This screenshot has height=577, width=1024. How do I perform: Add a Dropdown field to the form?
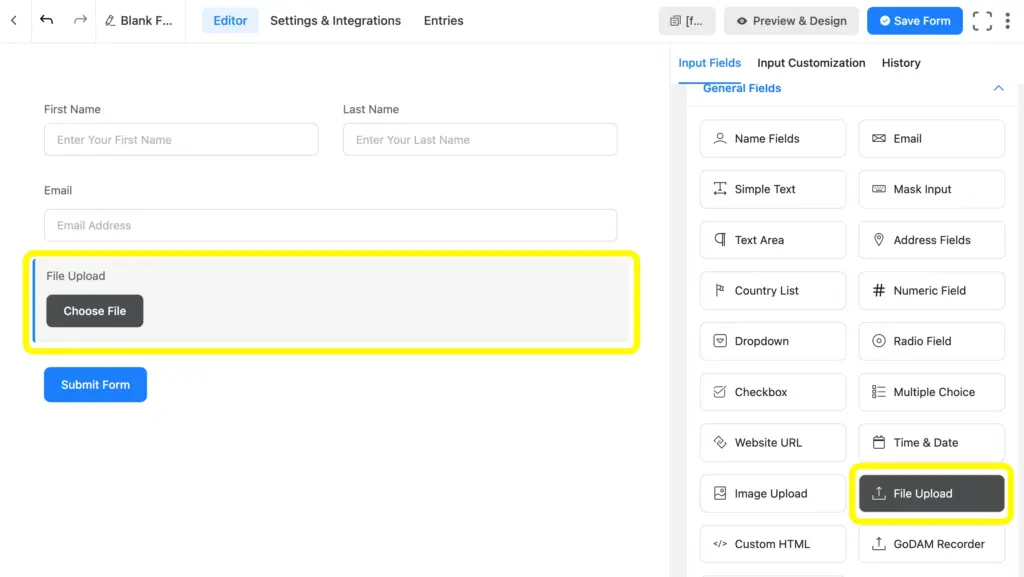(x=772, y=341)
